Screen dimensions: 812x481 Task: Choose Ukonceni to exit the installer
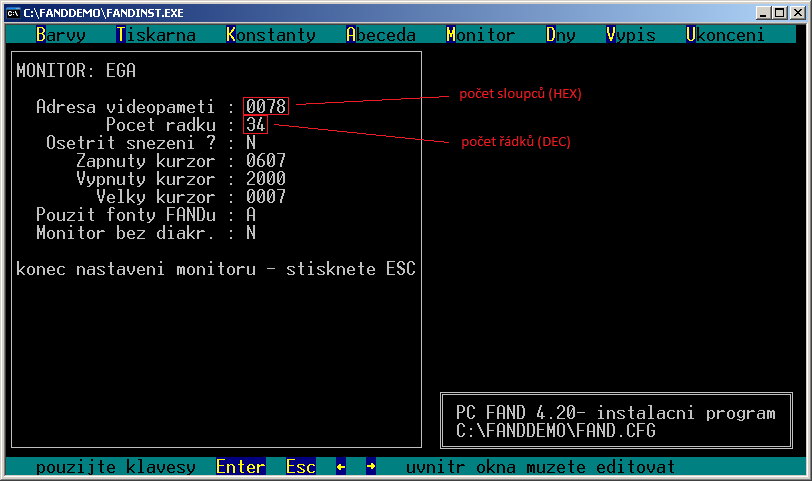[726, 35]
